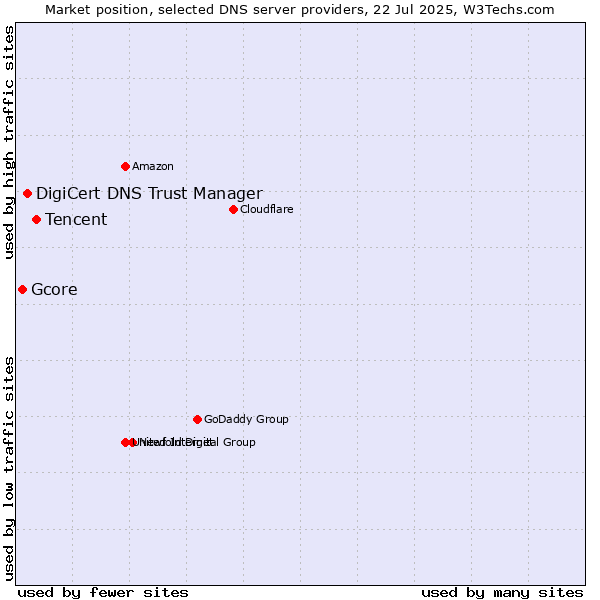600x600 pixels.
Task: Click the 'used by high traffic sites' axis label
Action: click(x=9, y=142)
